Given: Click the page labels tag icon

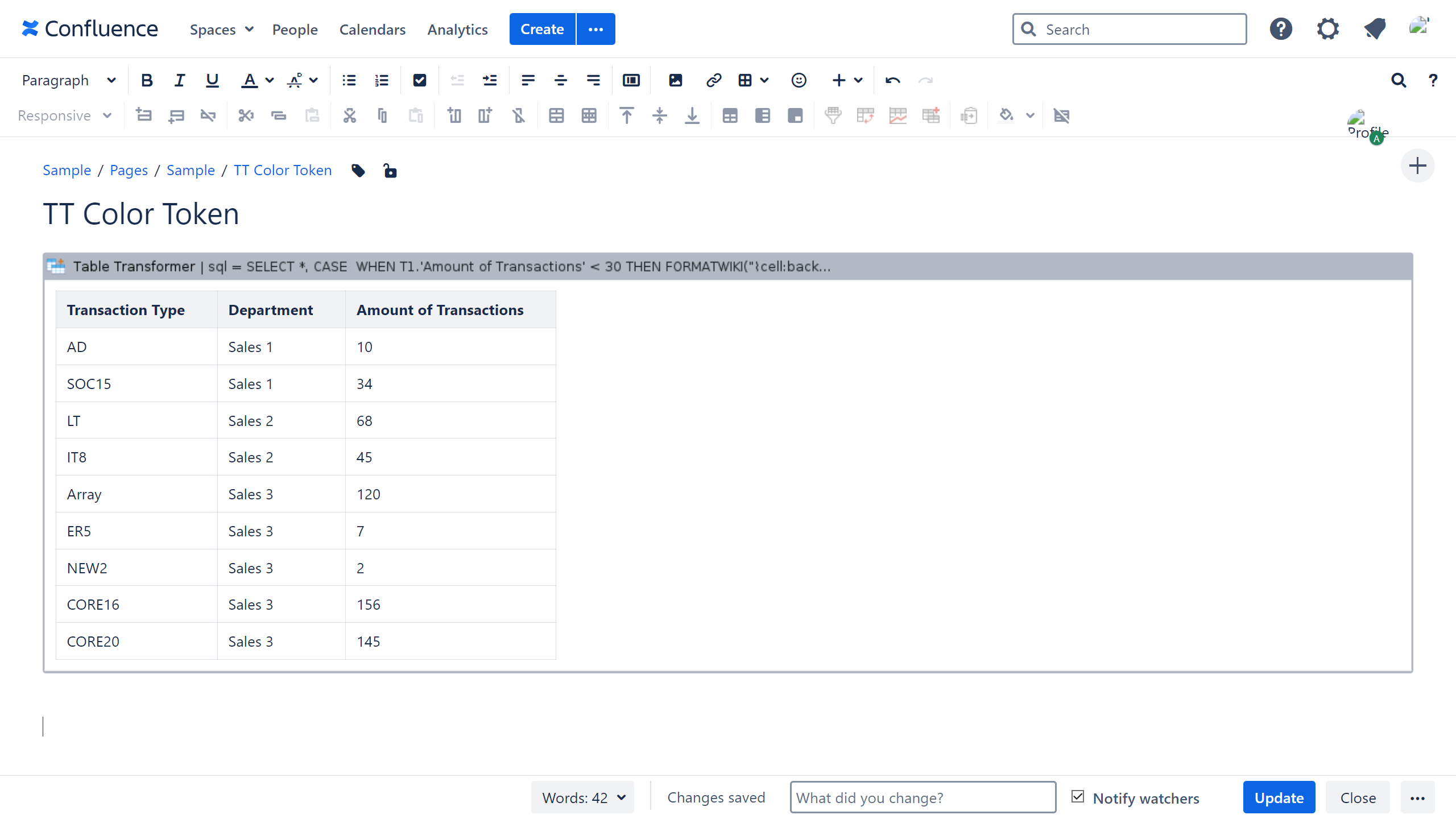Looking at the screenshot, I should click(x=358, y=171).
